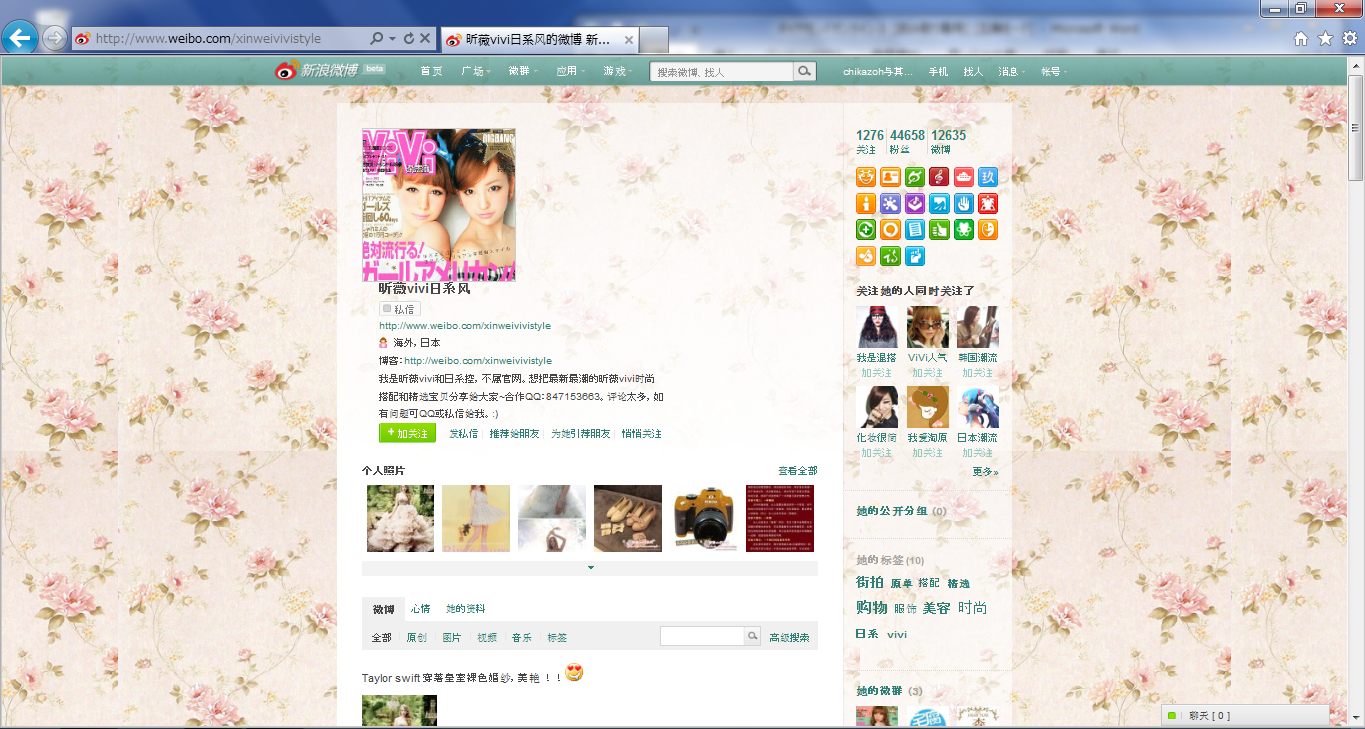Open the 聊天 [0] chat bar
The image size is (1365, 729).
pos(1245,715)
